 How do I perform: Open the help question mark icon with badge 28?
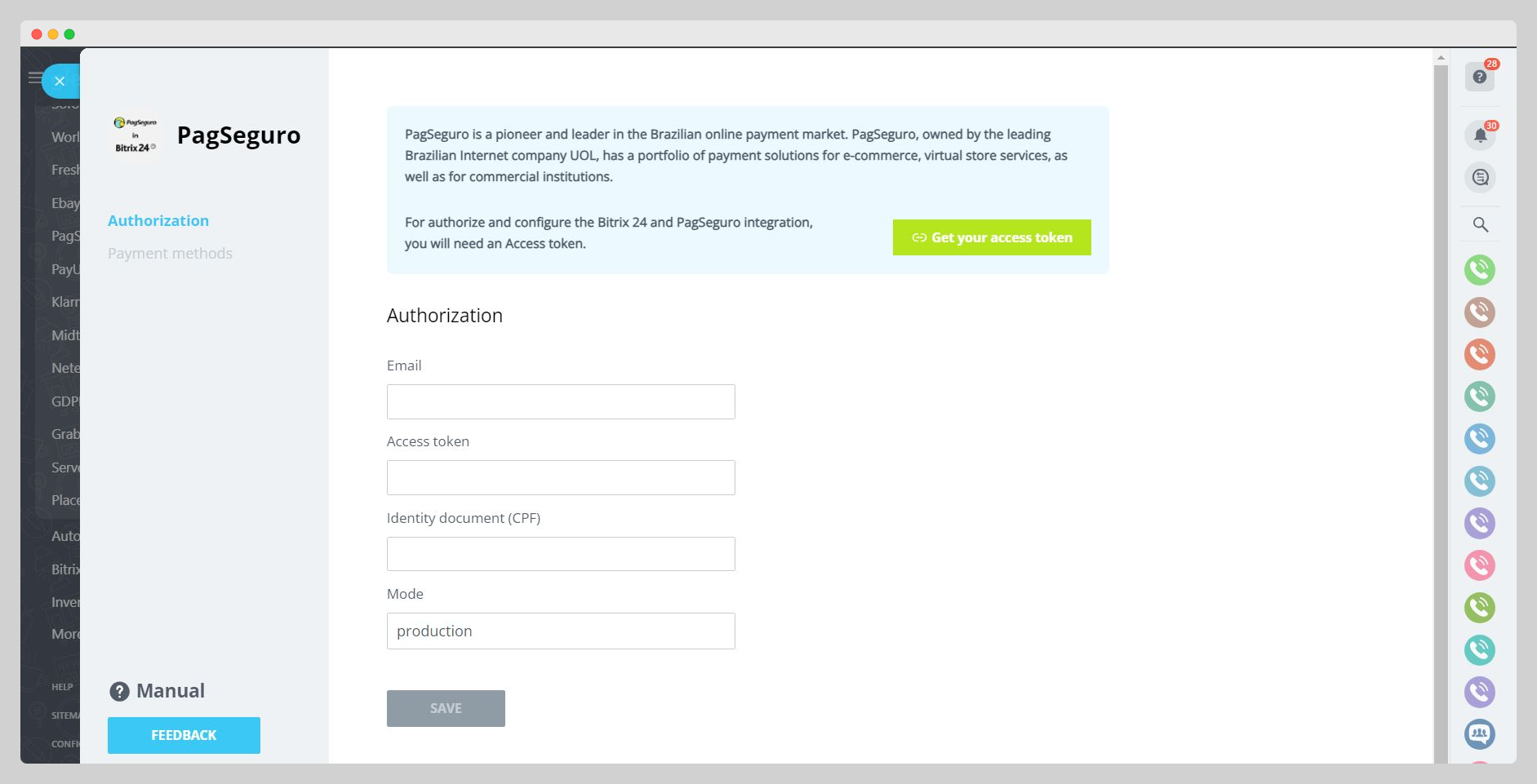coord(1479,77)
